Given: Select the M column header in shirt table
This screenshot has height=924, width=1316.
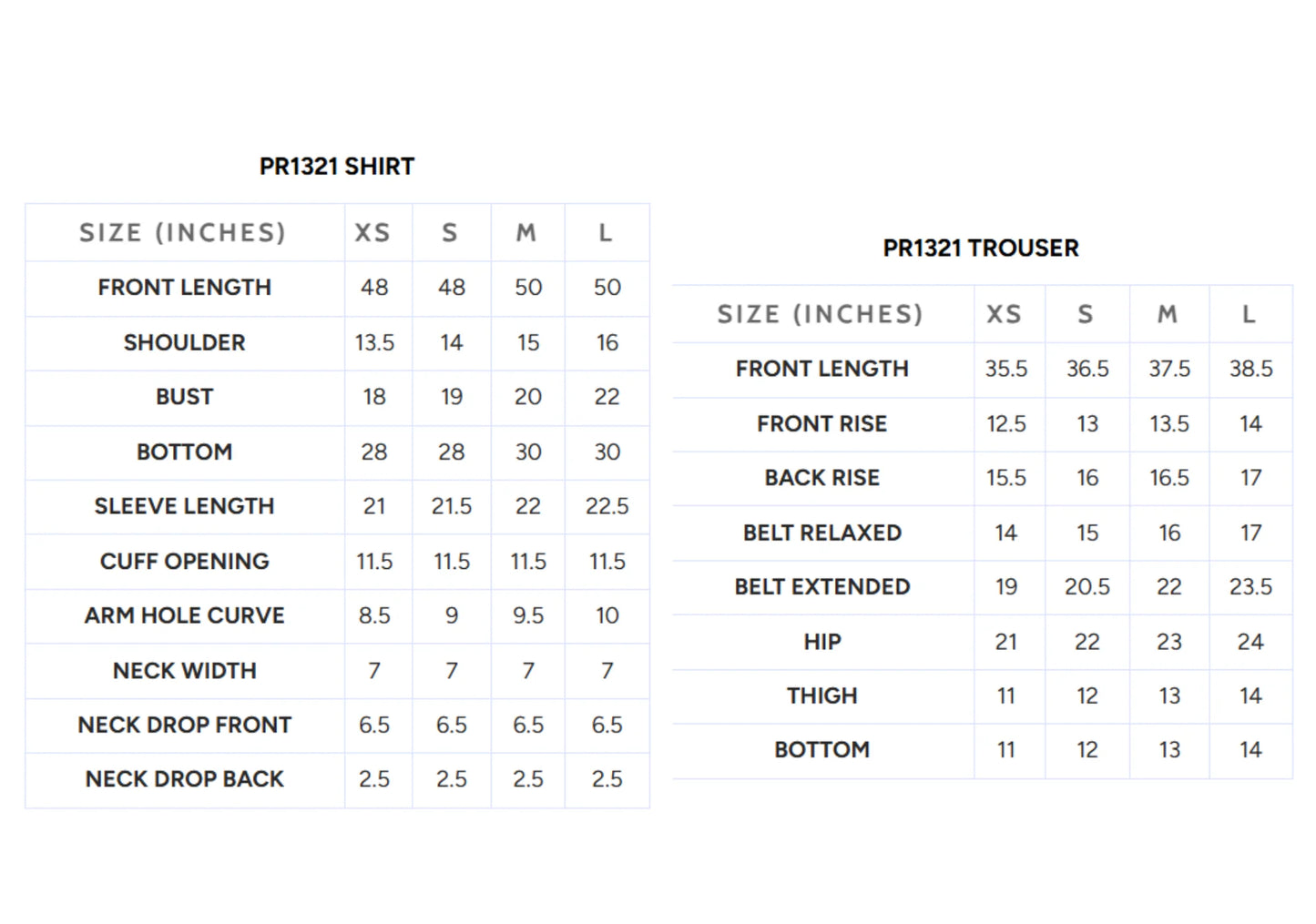Looking at the screenshot, I should tap(526, 233).
